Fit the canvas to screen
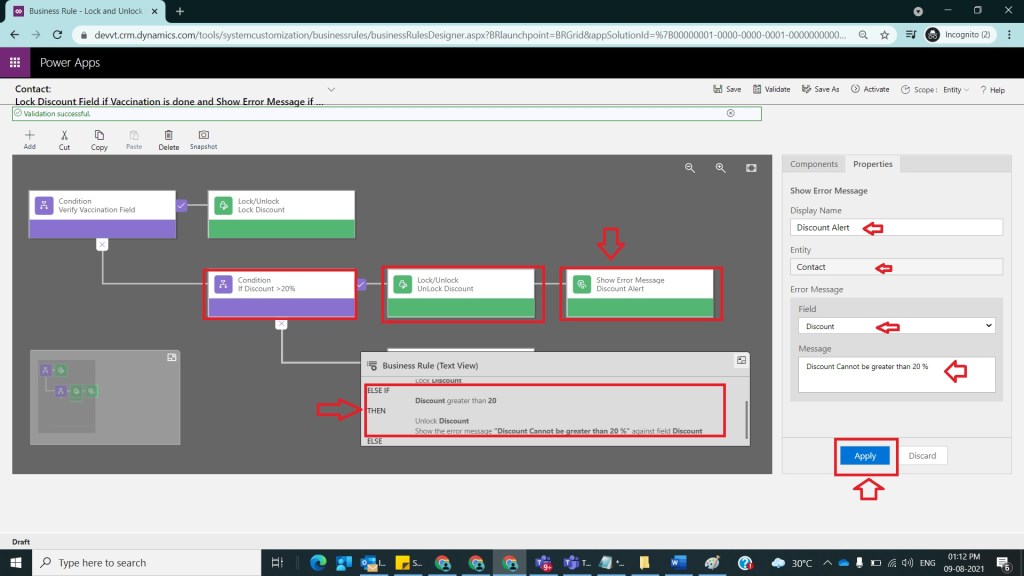This screenshot has width=1024, height=576. coord(751,168)
